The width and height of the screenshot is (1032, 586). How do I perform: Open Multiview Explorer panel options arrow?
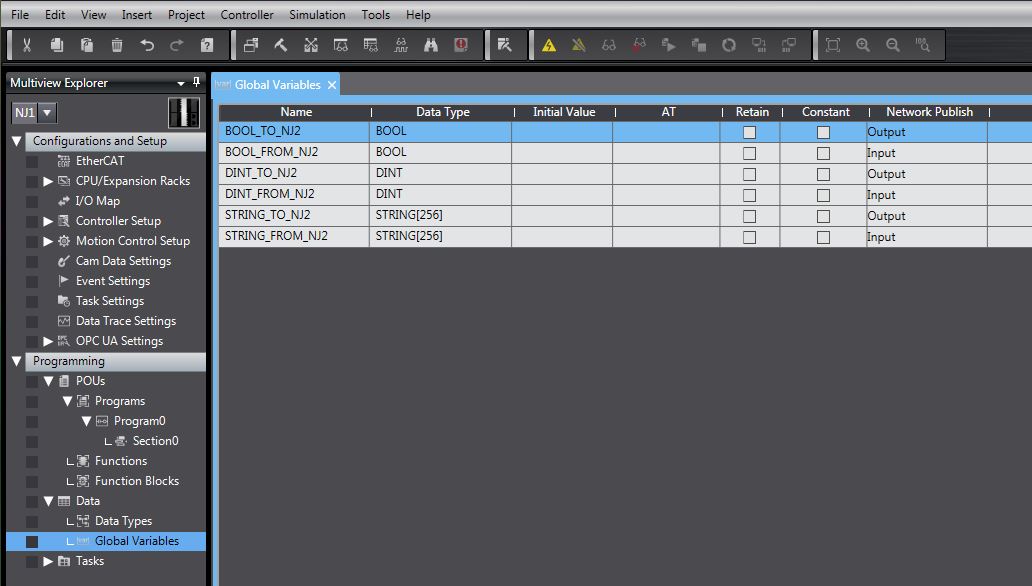click(180, 84)
